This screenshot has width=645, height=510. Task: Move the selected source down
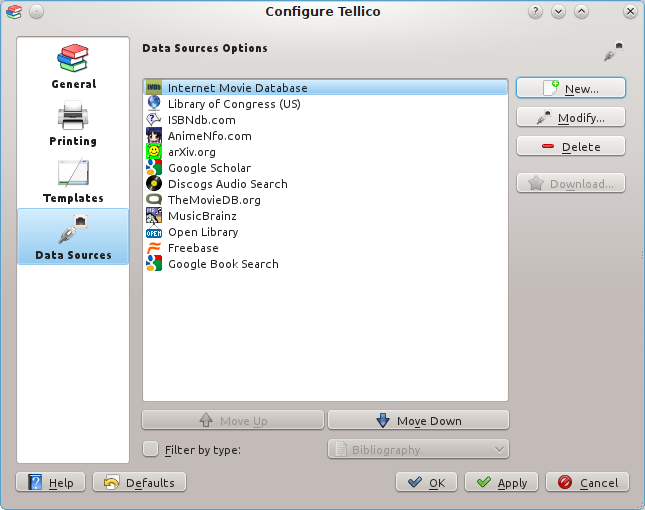coord(418,421)
